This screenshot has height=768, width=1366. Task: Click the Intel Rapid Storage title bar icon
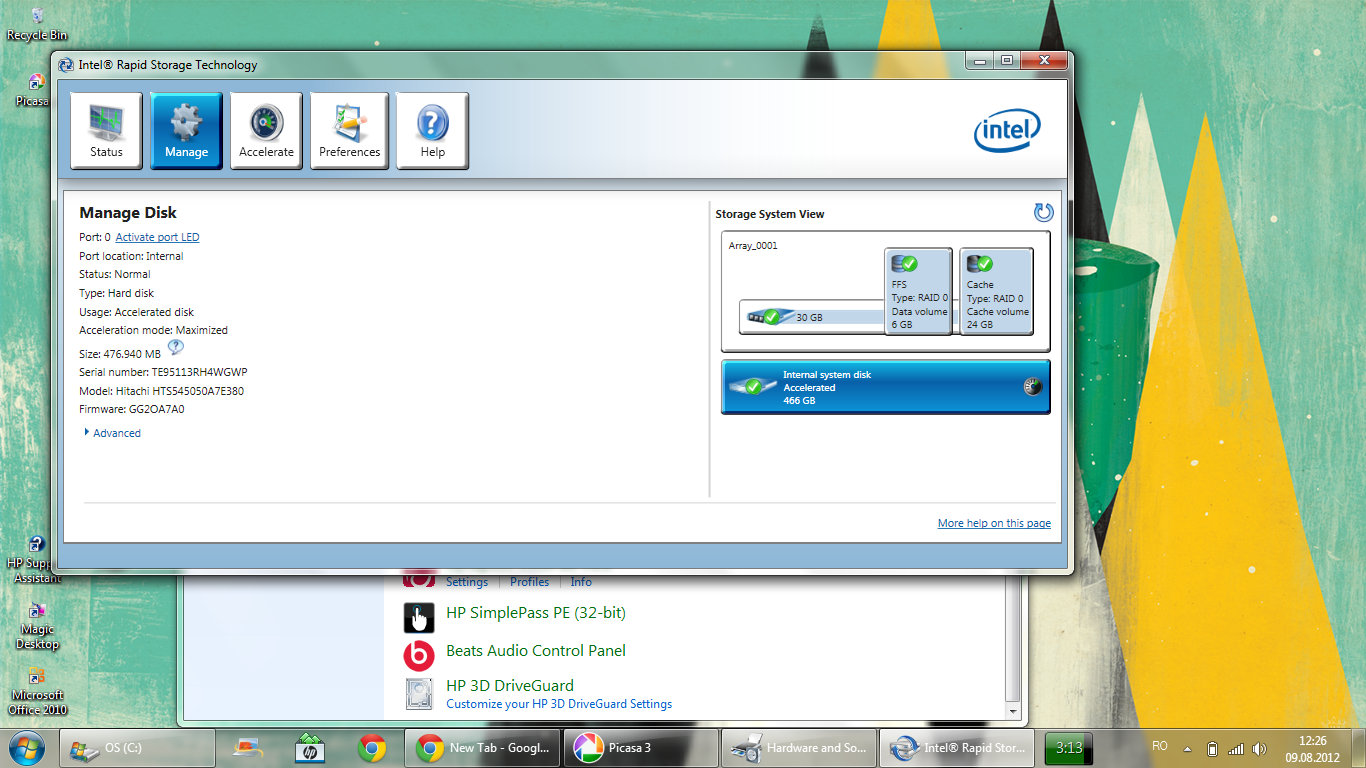click(66, 65)
